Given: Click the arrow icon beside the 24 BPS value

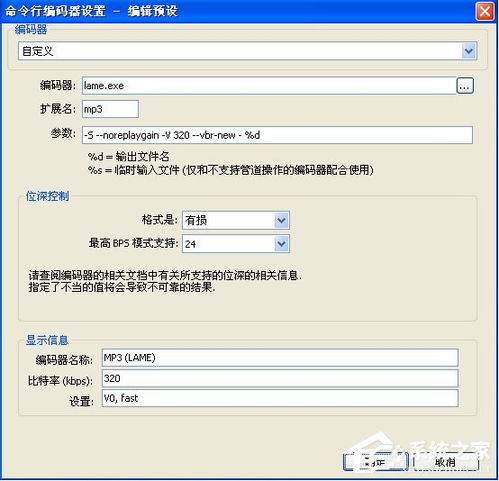Looking at the screenshot, I should [x=281, y=244].
